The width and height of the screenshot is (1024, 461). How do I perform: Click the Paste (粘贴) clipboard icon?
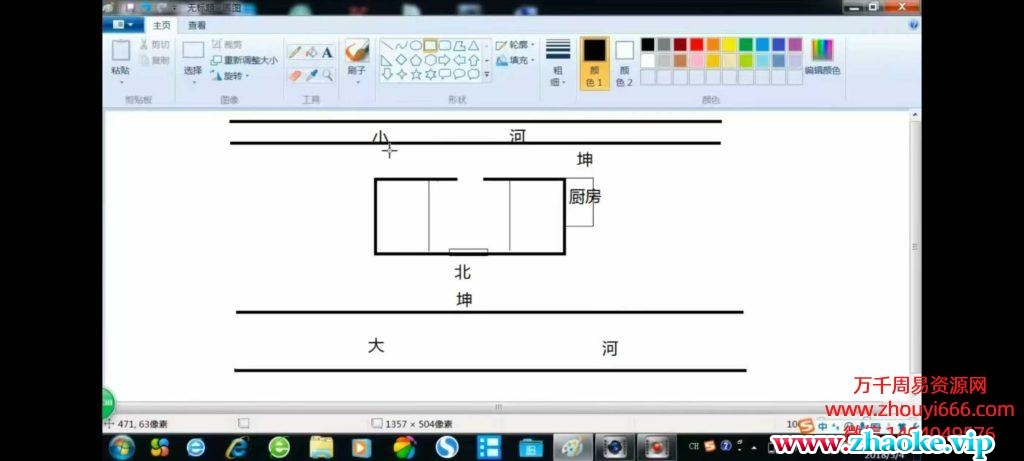coord(121,56)
